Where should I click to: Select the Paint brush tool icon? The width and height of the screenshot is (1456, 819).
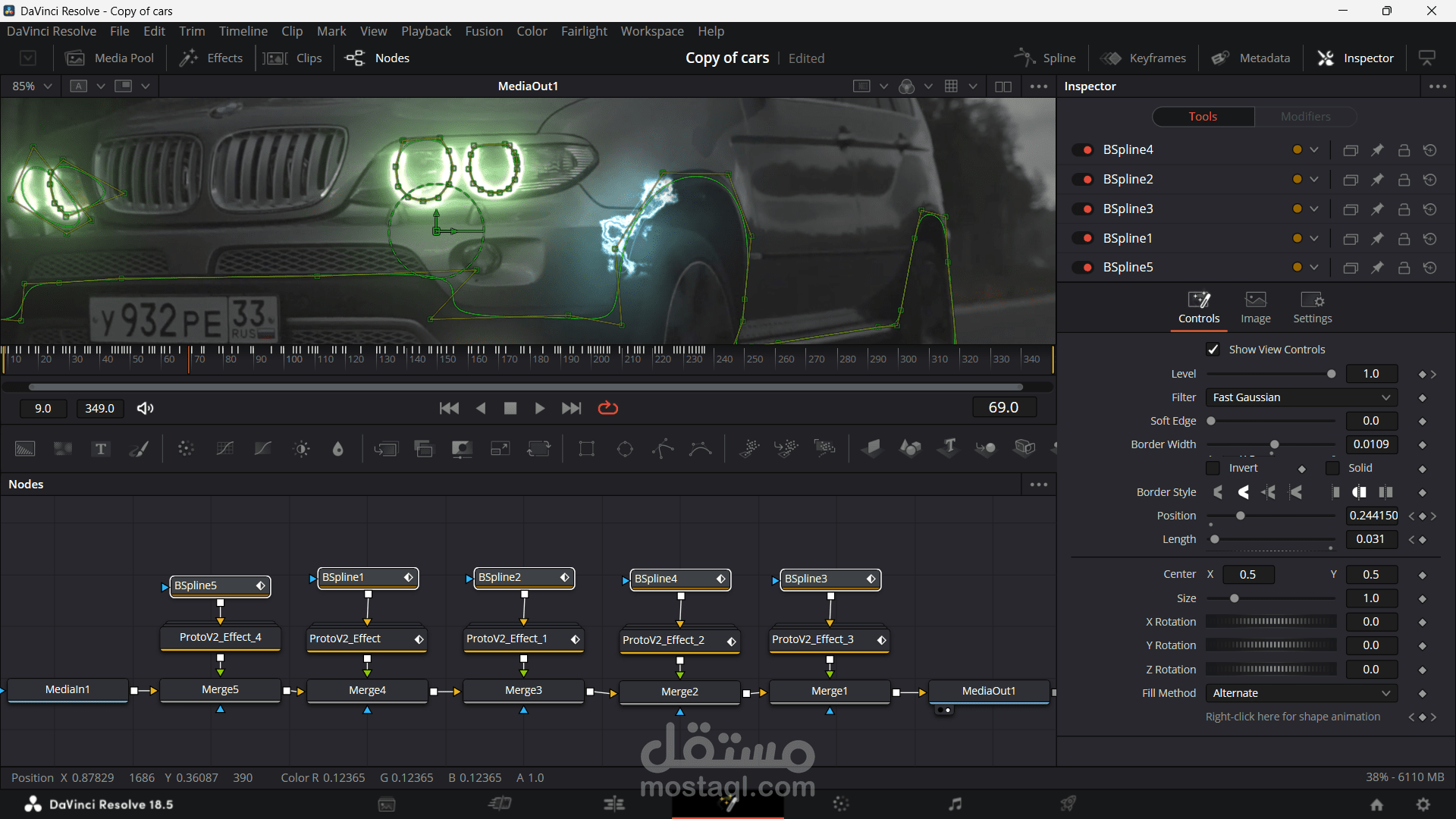pyautogui.click(x=139, y=449)
